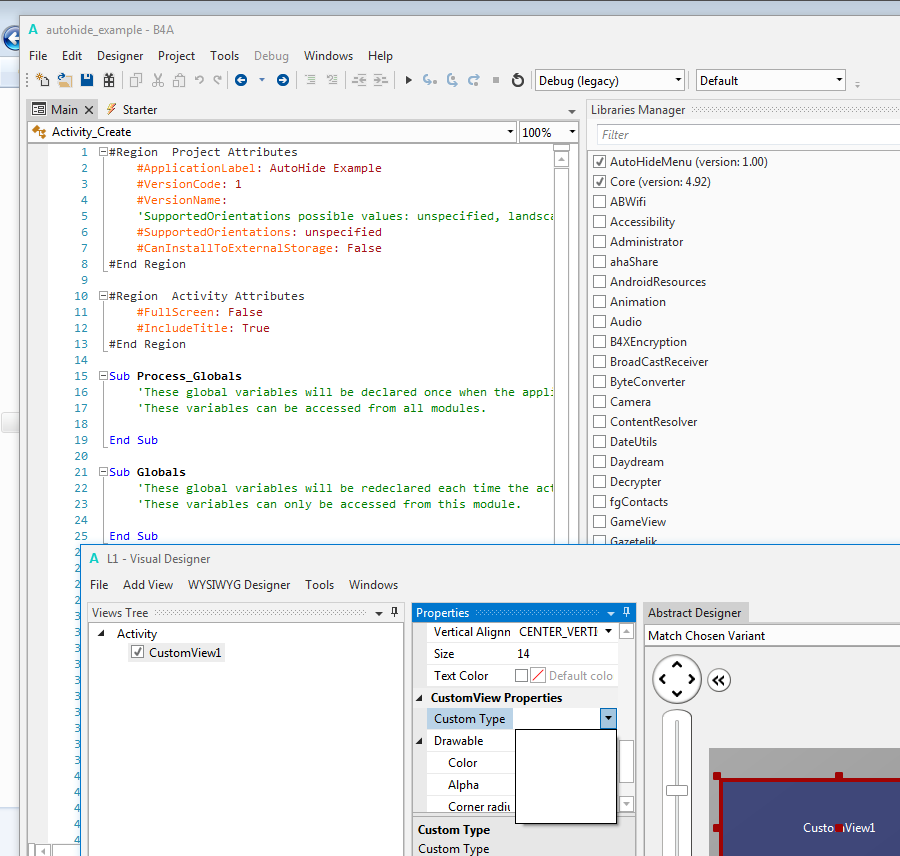Click the collapse double-arrow button in Abstract Designer

717,681
